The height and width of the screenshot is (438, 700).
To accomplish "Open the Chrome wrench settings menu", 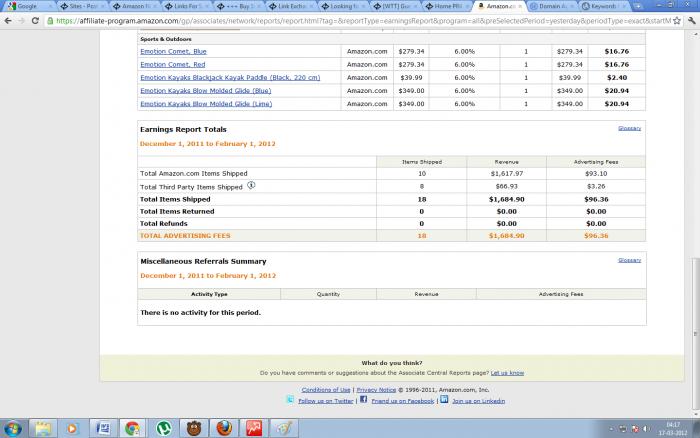I will (692, 21).
